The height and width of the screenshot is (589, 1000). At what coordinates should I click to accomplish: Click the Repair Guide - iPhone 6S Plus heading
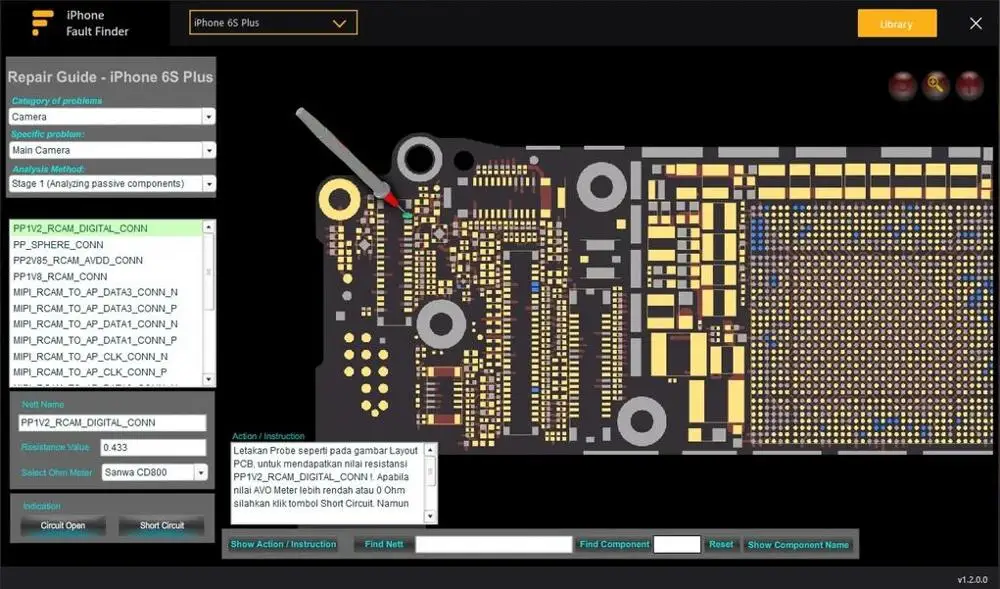pyautogui.click(x=110, y=77)
